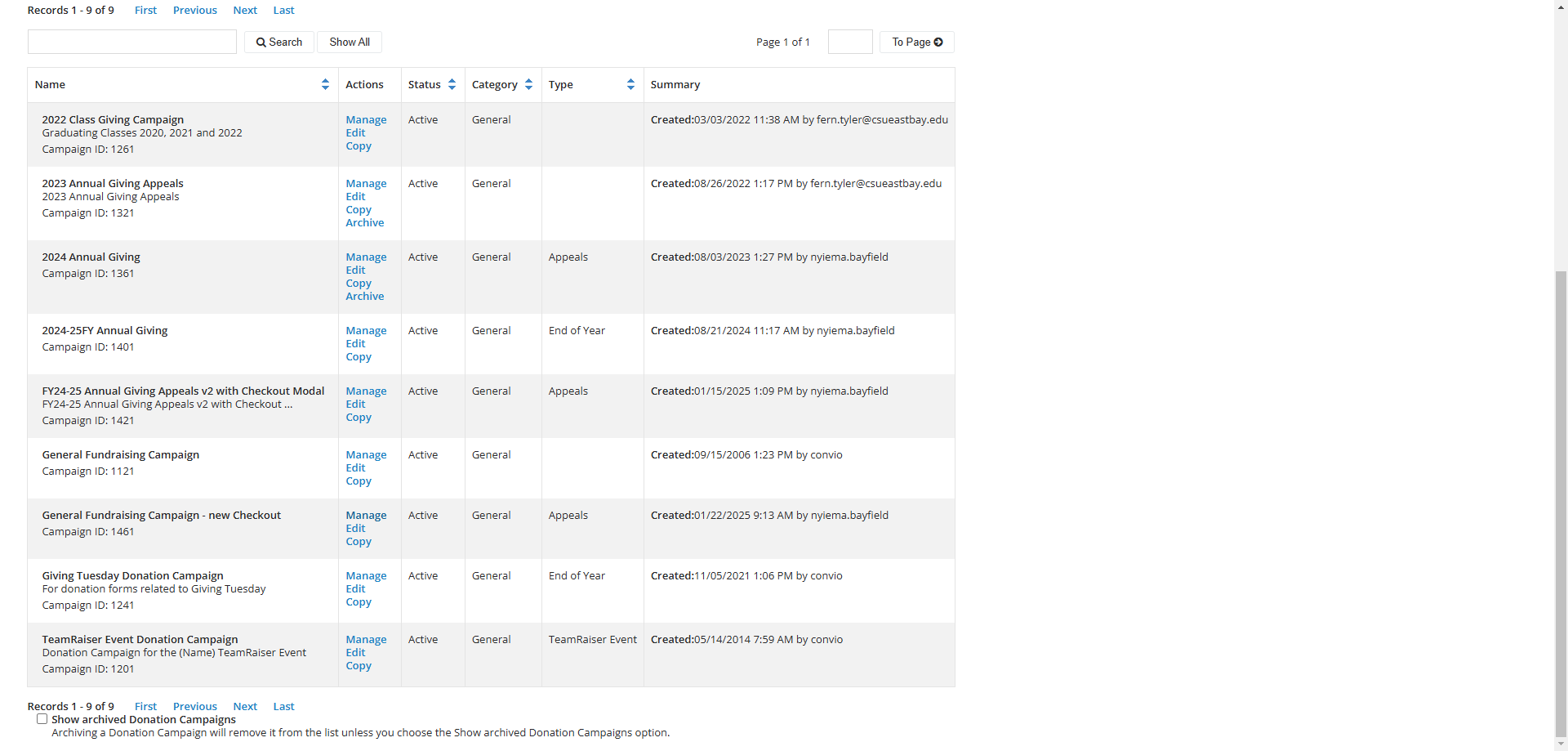Go to Previous page in the bottom pager
This screenshot has width=1568, height=751.
(x=195, y=706)
